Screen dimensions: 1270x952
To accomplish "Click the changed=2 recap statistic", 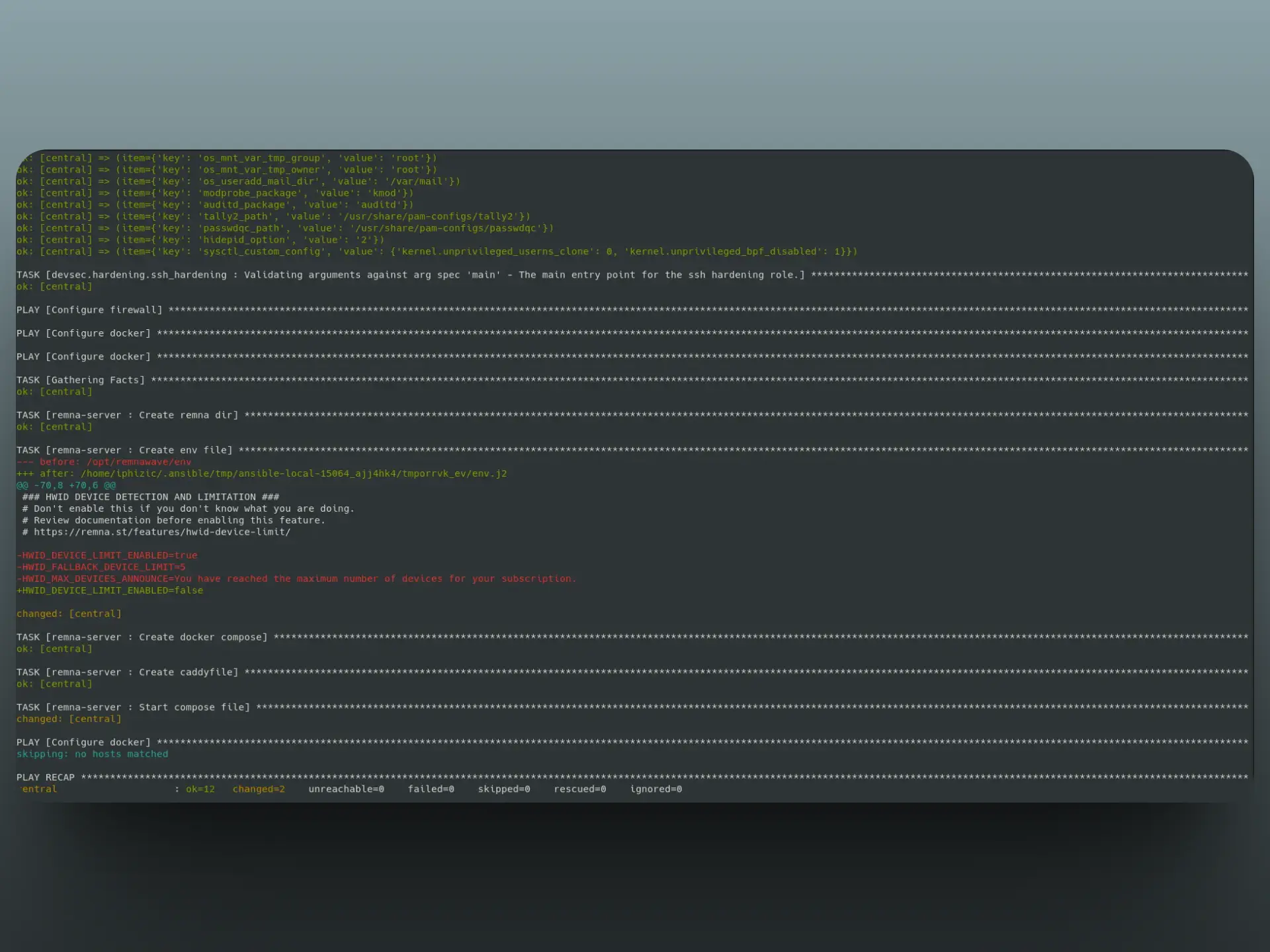I will click(258, 789).
